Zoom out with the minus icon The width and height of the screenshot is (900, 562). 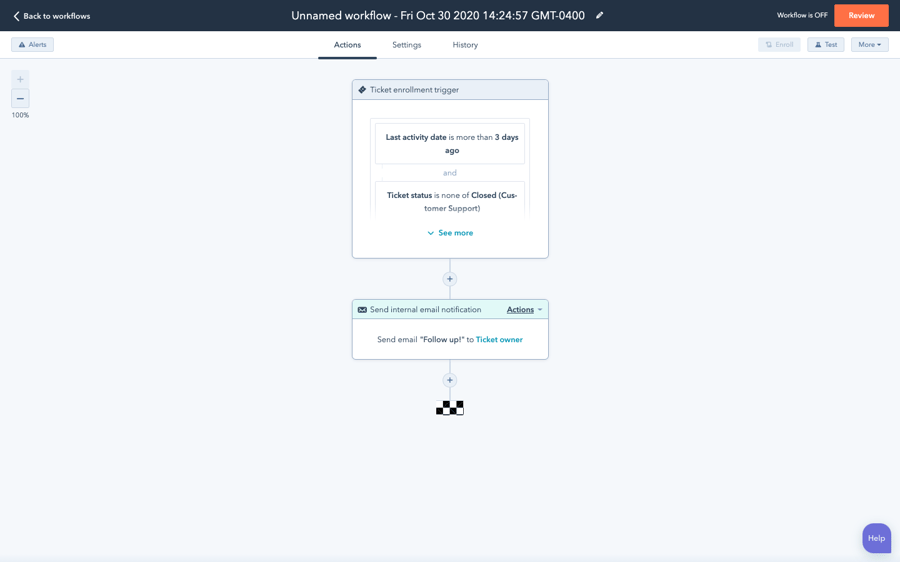coord(20,99)
